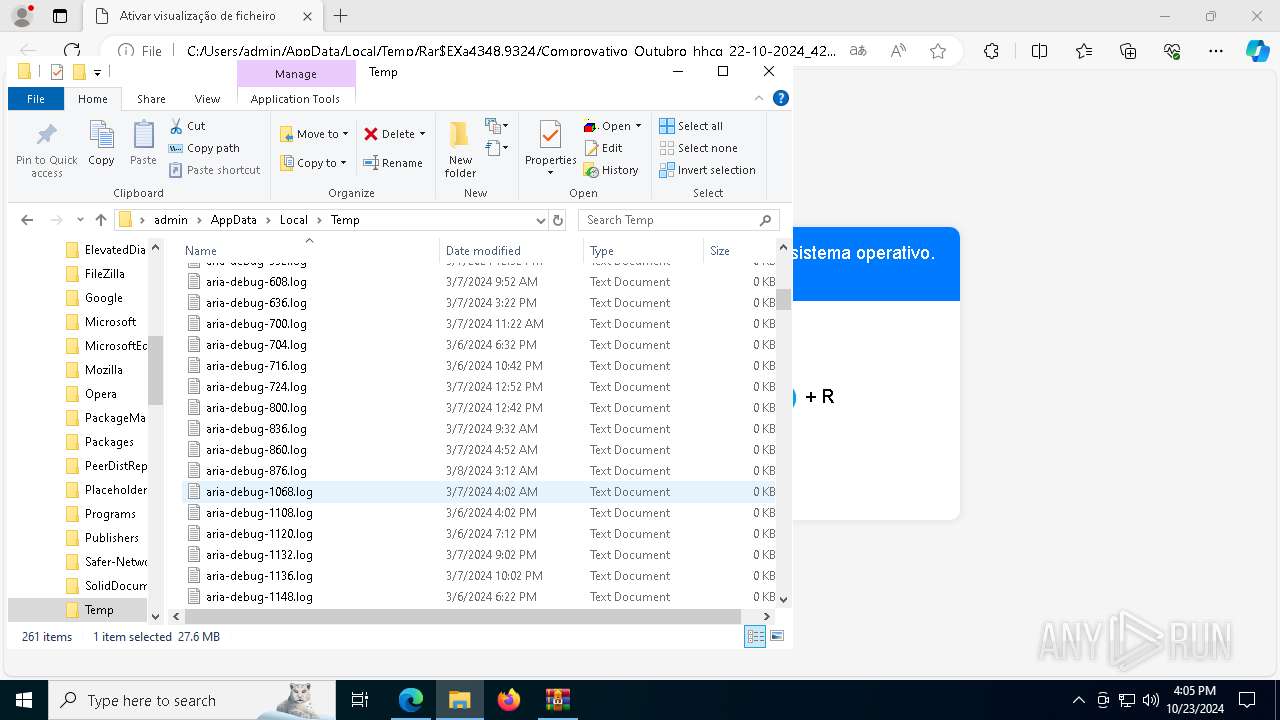Click Task View taskbar button
Screen dimensions: 1280x720
360,700
